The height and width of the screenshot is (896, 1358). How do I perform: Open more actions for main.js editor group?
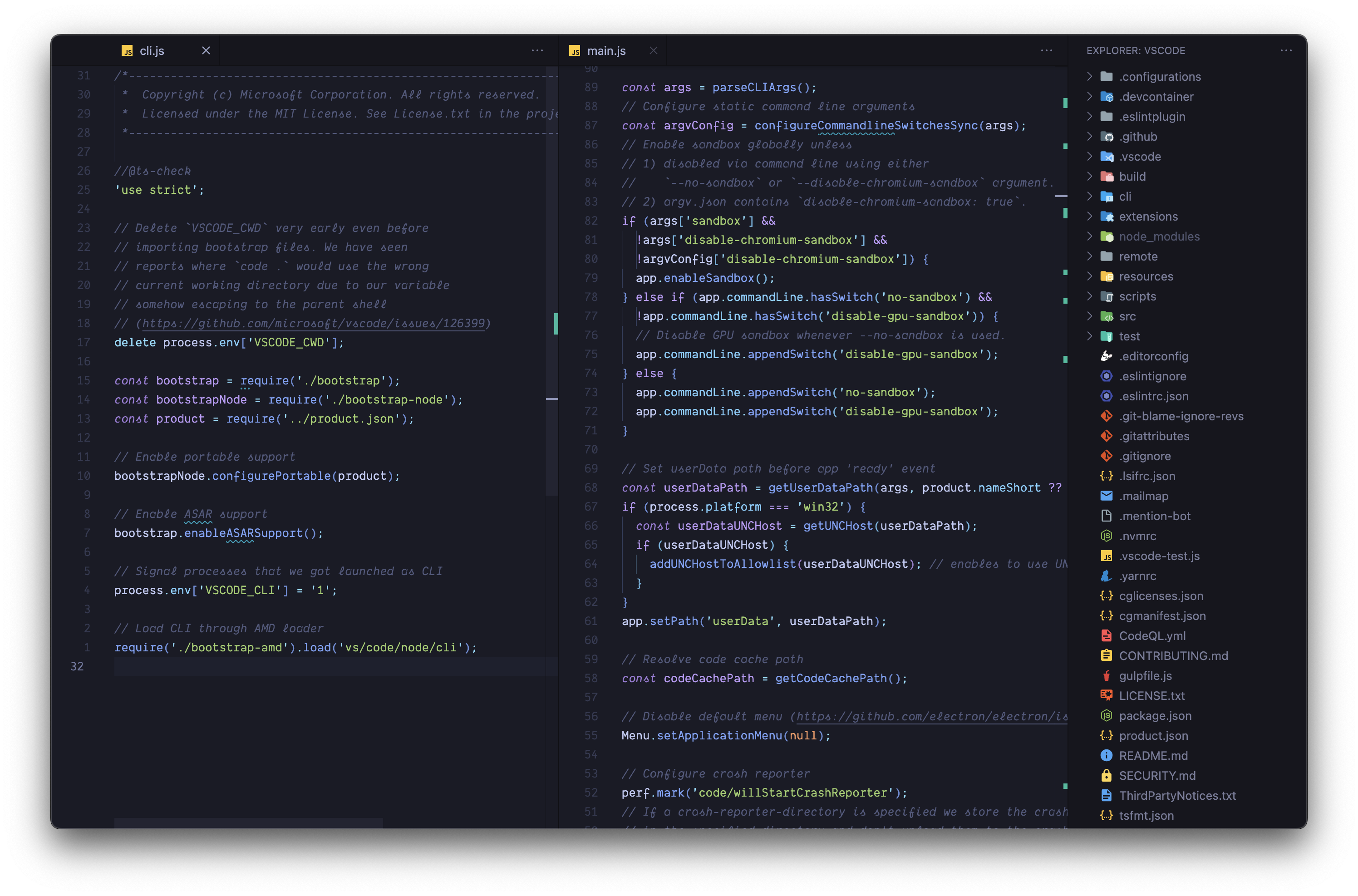(1046, 50)
